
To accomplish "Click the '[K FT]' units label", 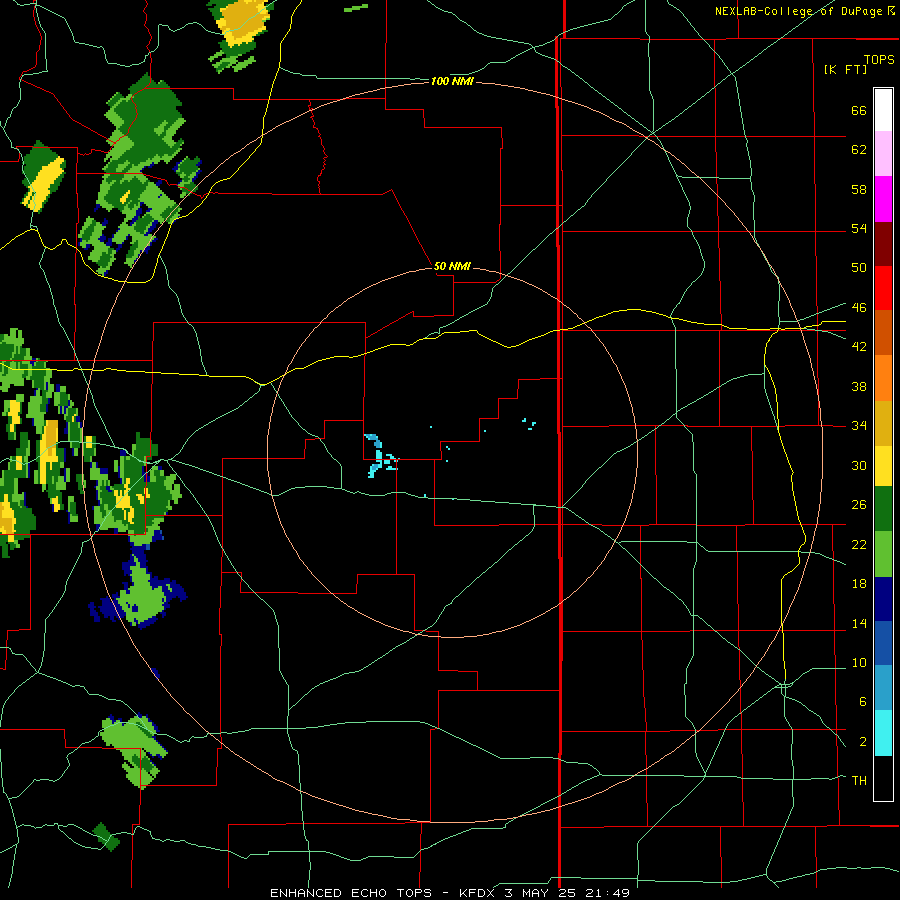I will pos(845,69).
